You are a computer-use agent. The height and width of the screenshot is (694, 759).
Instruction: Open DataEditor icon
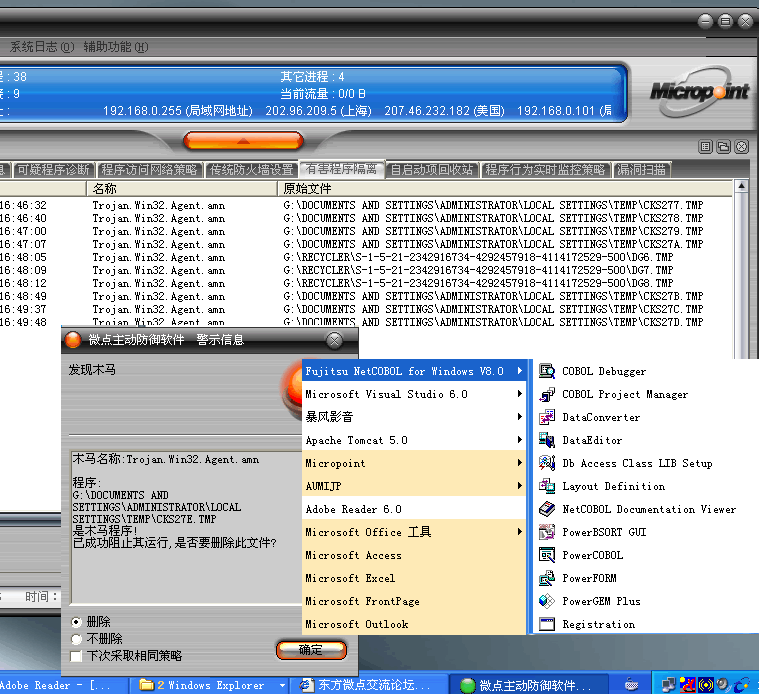coord(546,440)
